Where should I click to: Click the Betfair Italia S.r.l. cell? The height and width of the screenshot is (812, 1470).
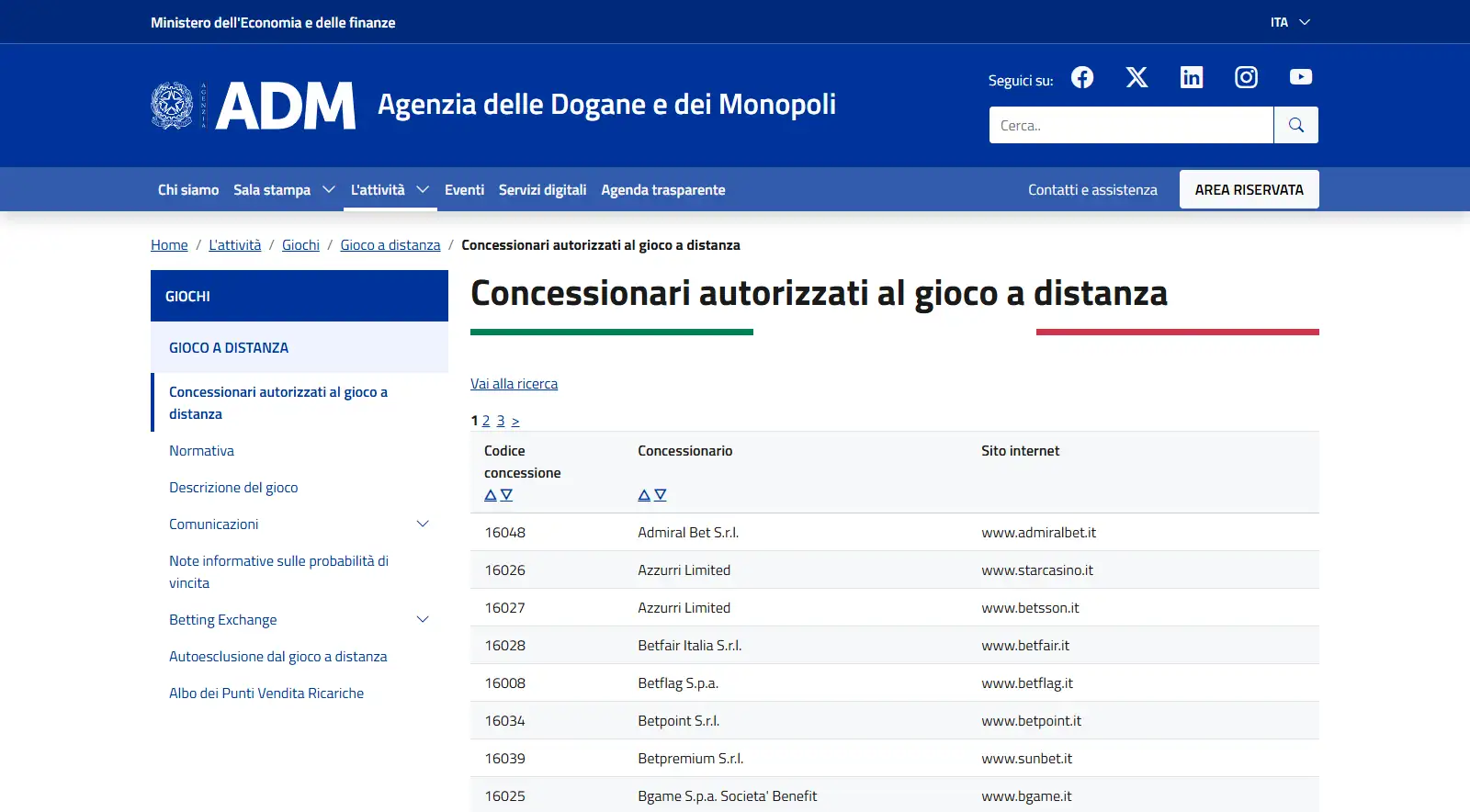pos(689,645)
